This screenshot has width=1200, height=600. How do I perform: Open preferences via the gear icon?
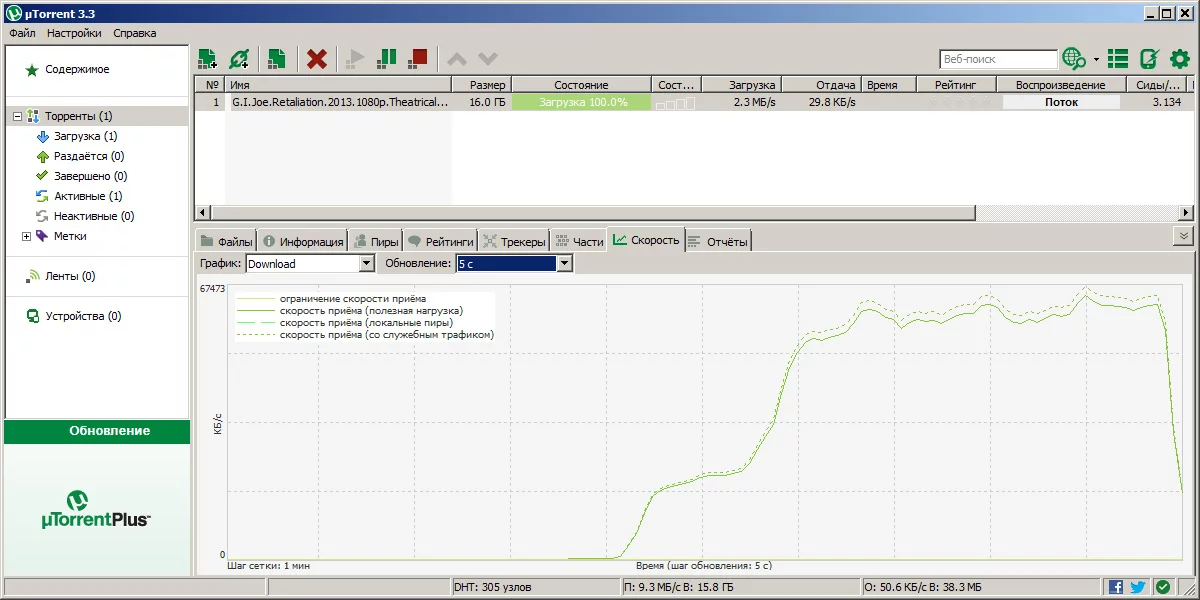point(1180,59)
